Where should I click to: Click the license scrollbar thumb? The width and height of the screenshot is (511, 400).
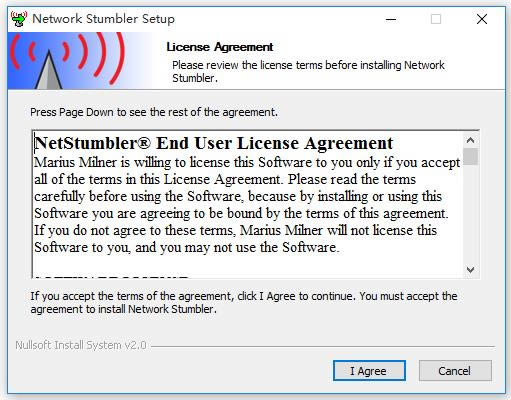(470, 157)
